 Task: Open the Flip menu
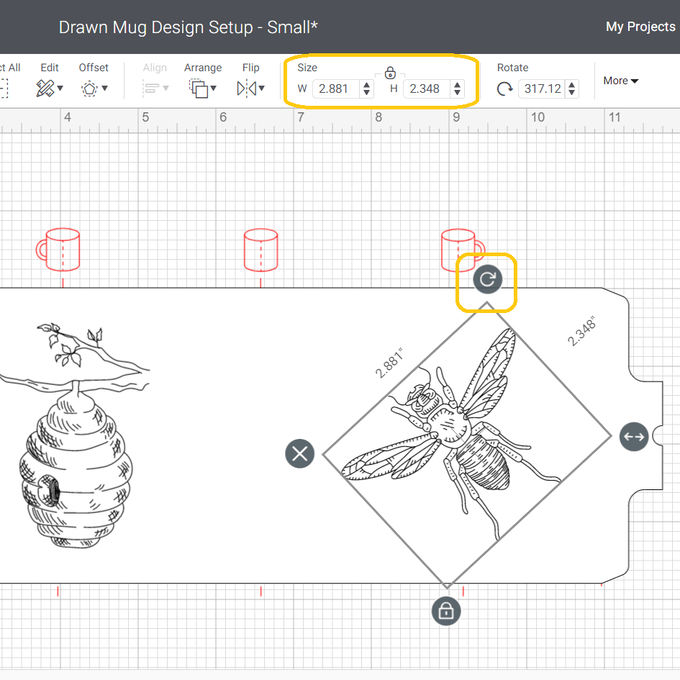[250, 88]
